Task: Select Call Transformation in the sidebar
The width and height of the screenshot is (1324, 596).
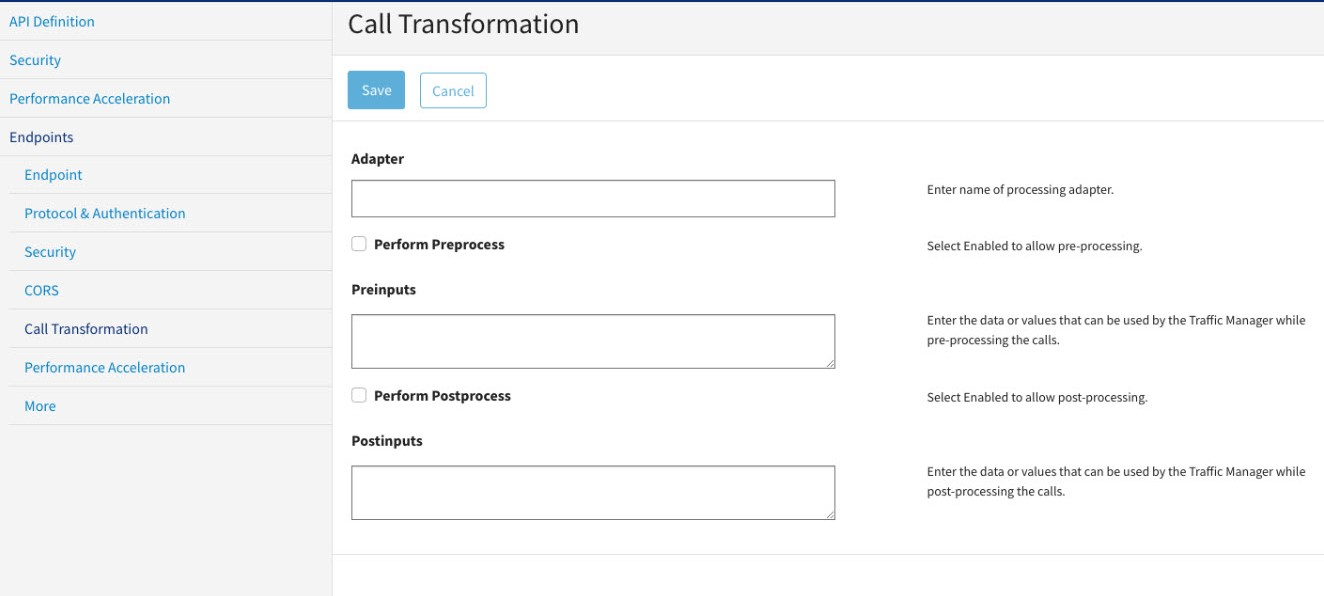Action: (x=86, y=329)
